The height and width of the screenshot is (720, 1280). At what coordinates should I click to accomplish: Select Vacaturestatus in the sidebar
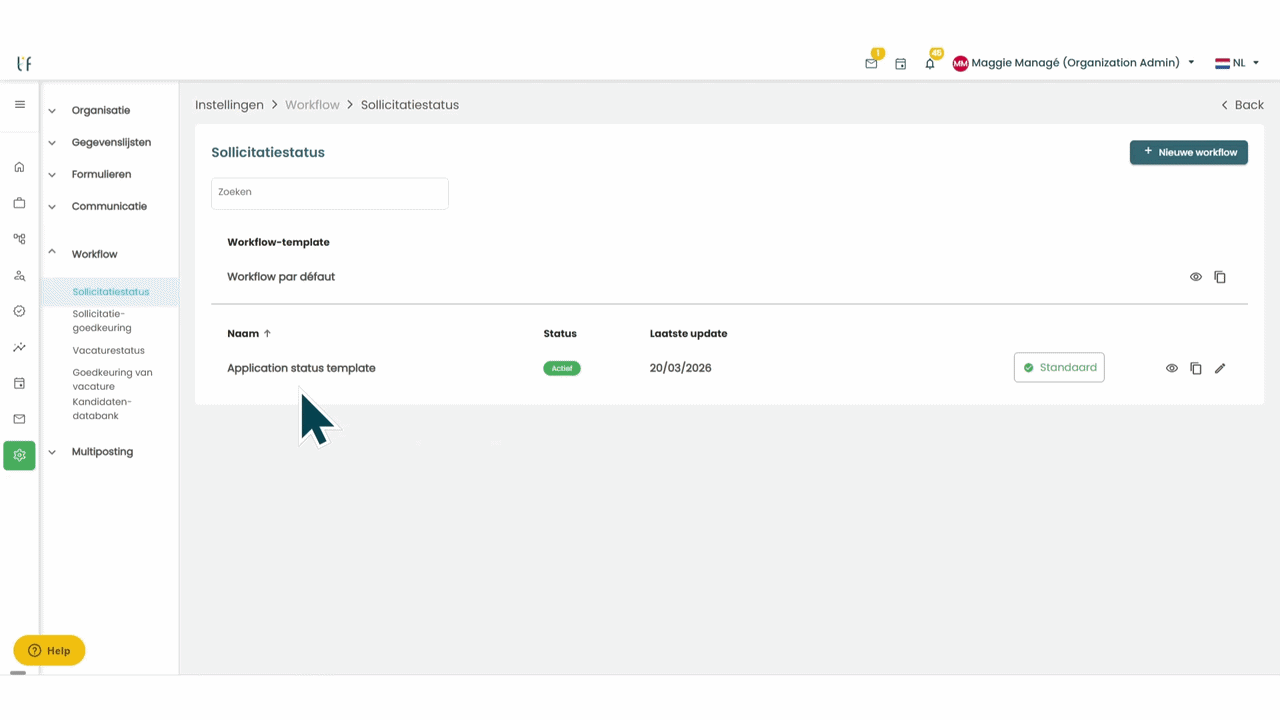click(x=108, y=351)
